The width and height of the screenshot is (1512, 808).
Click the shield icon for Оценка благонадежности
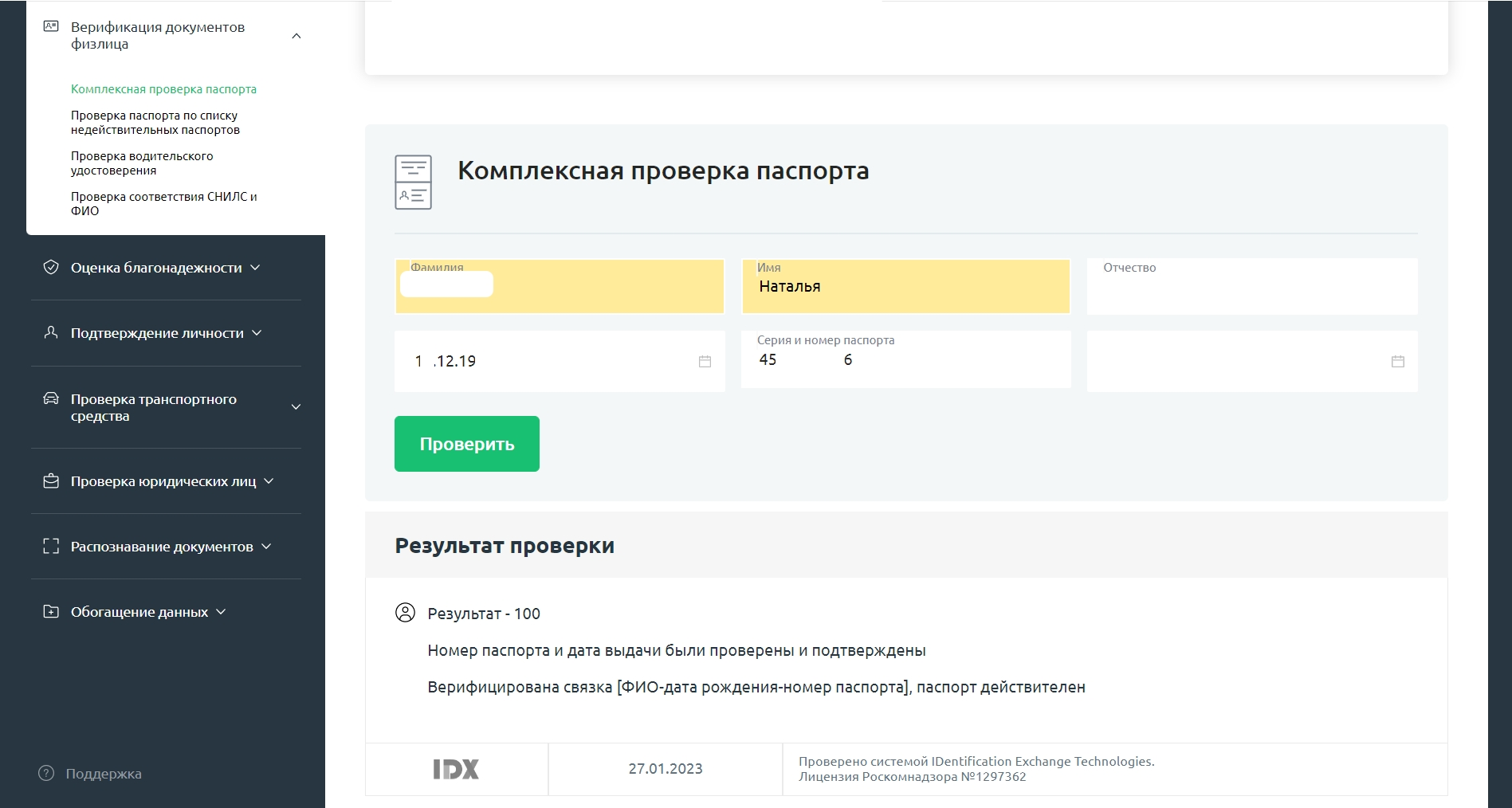click(x=50, y=267)
